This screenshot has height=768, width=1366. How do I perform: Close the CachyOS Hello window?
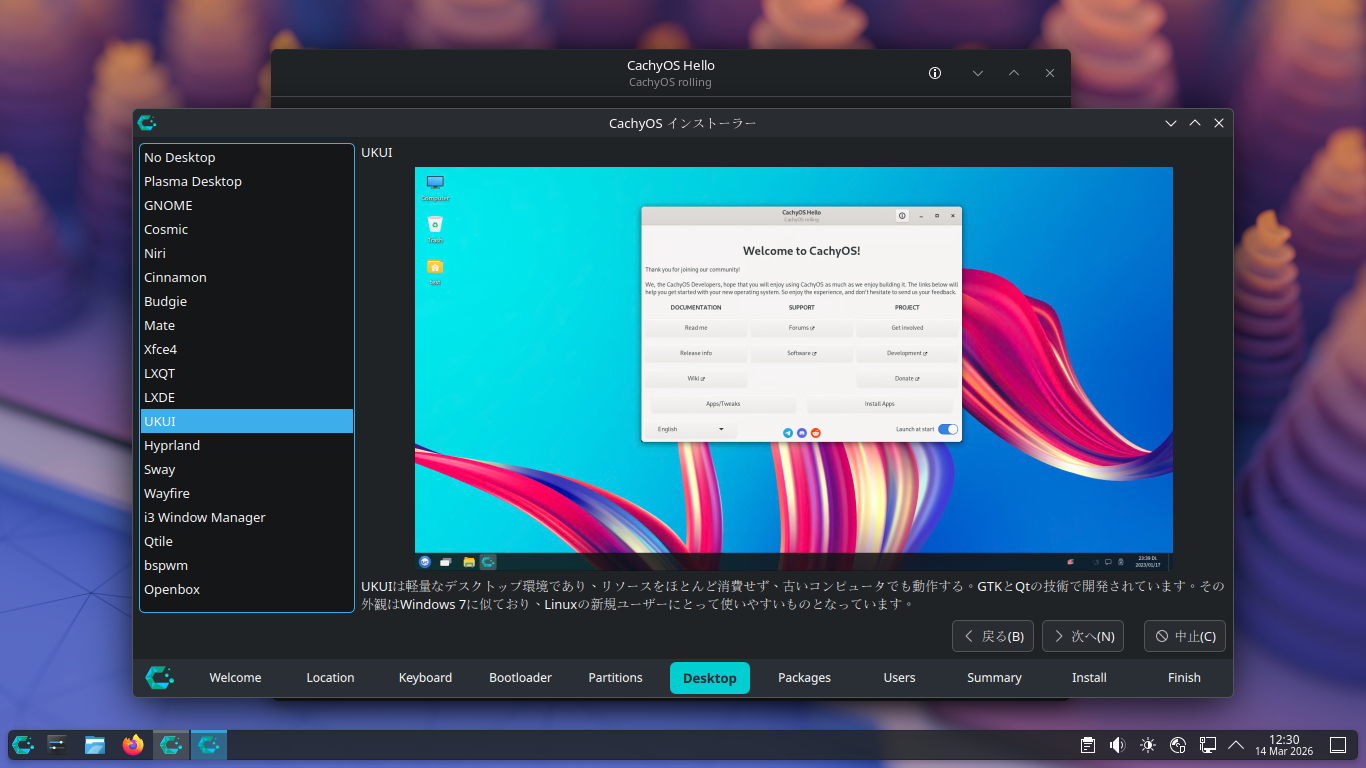click(x=1050, y=73)
